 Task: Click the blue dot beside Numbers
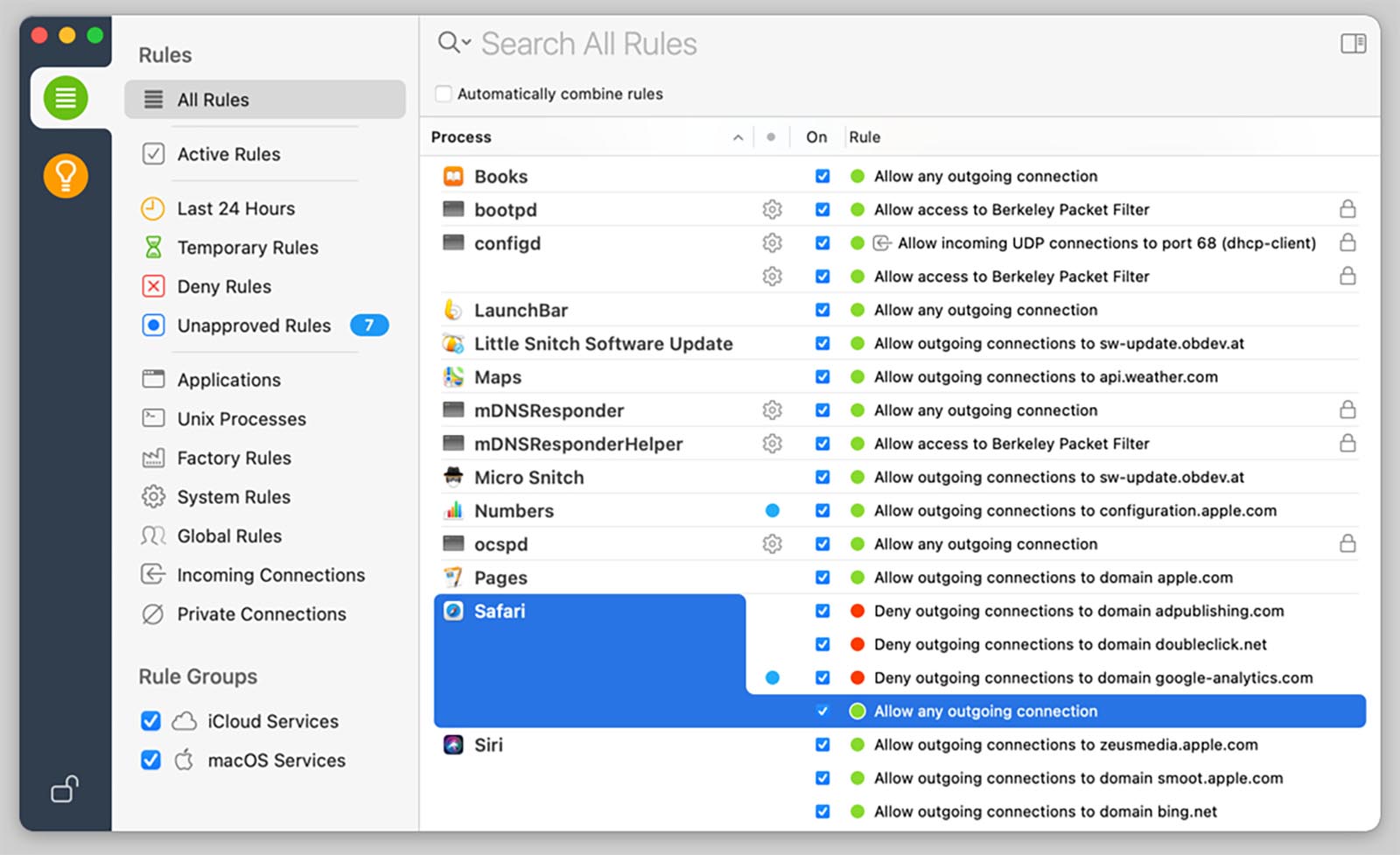(x=772, y=511)
